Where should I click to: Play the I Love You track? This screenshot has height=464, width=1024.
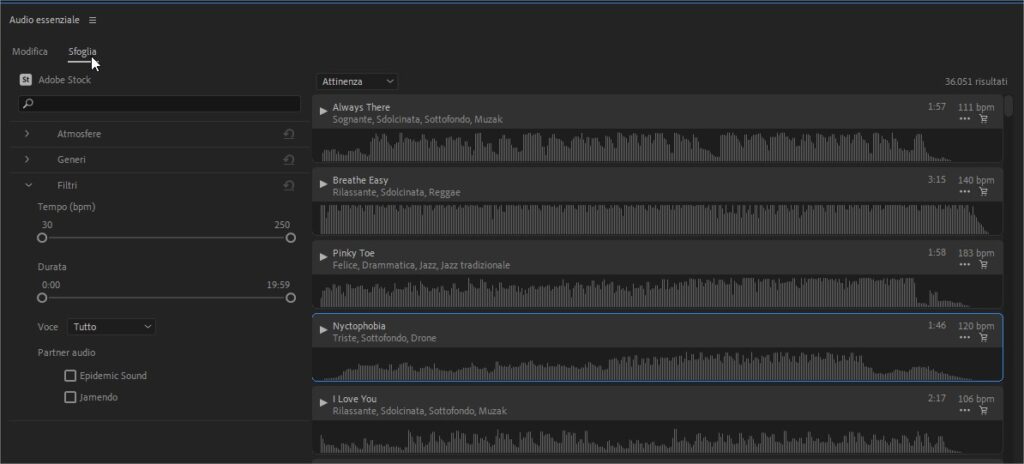coord(323,403)
